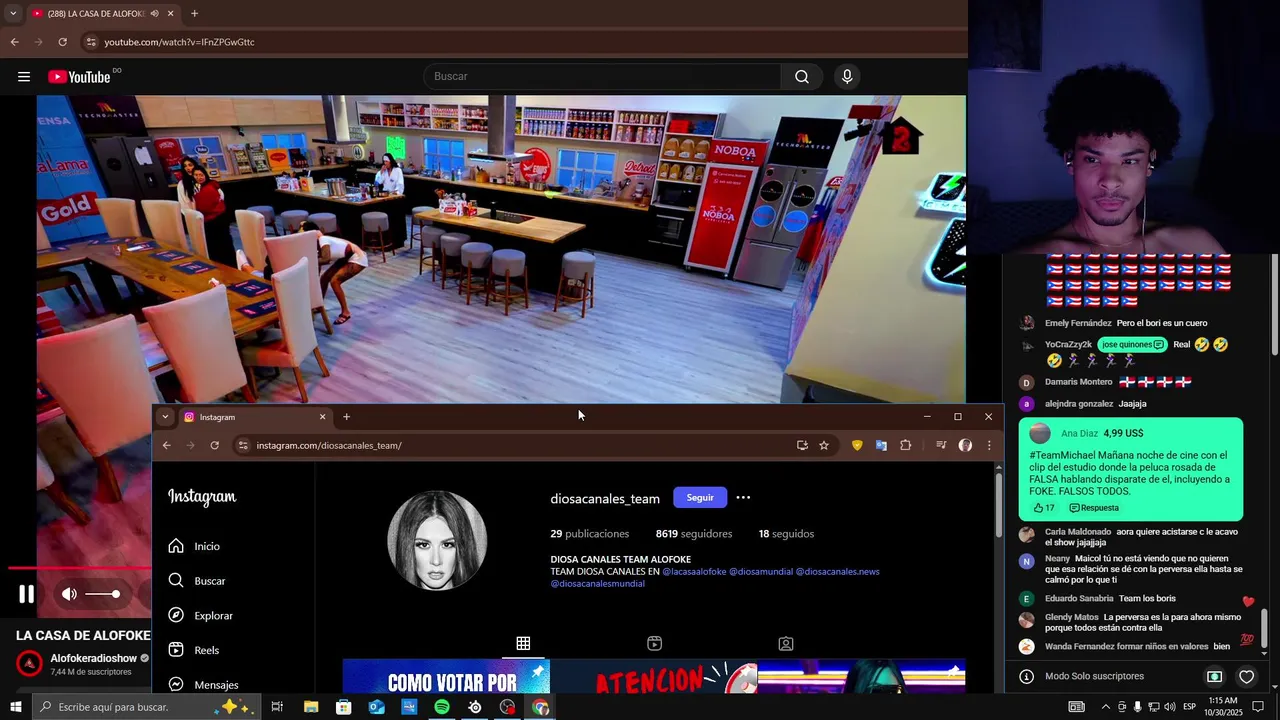Reload the YouTube browser page
This screenshot has width=1280, height=720.
pyautogui.click(x=62, y=42)
